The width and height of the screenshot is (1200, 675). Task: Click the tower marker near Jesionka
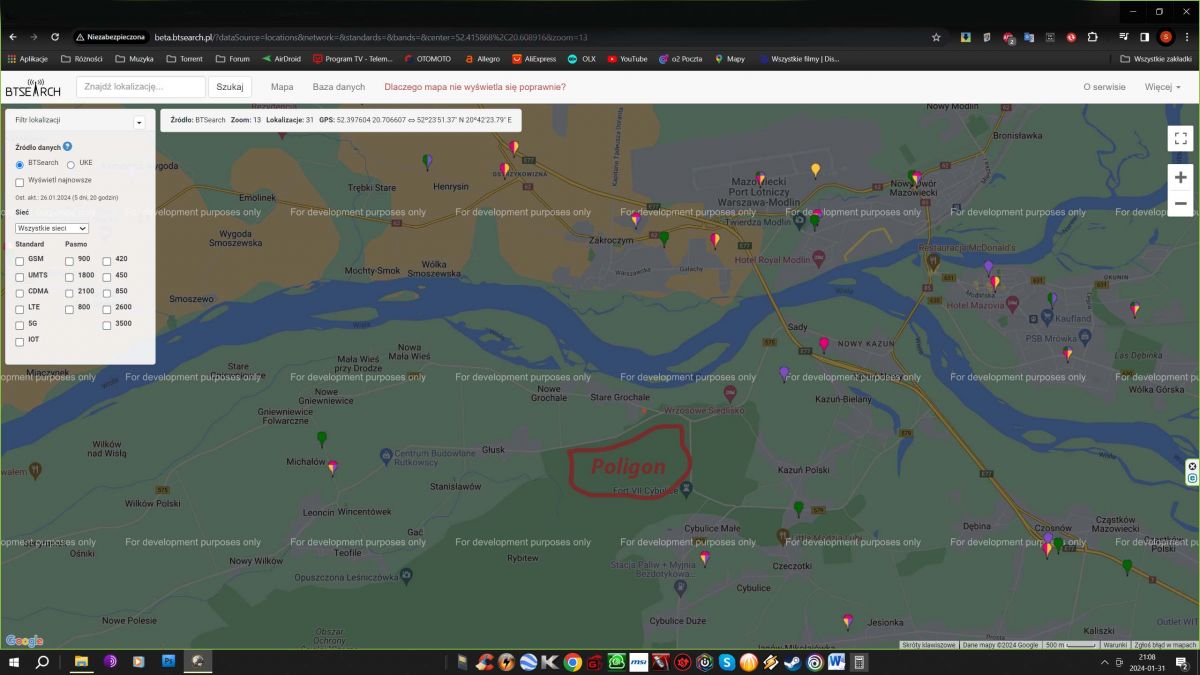point(847,621)
